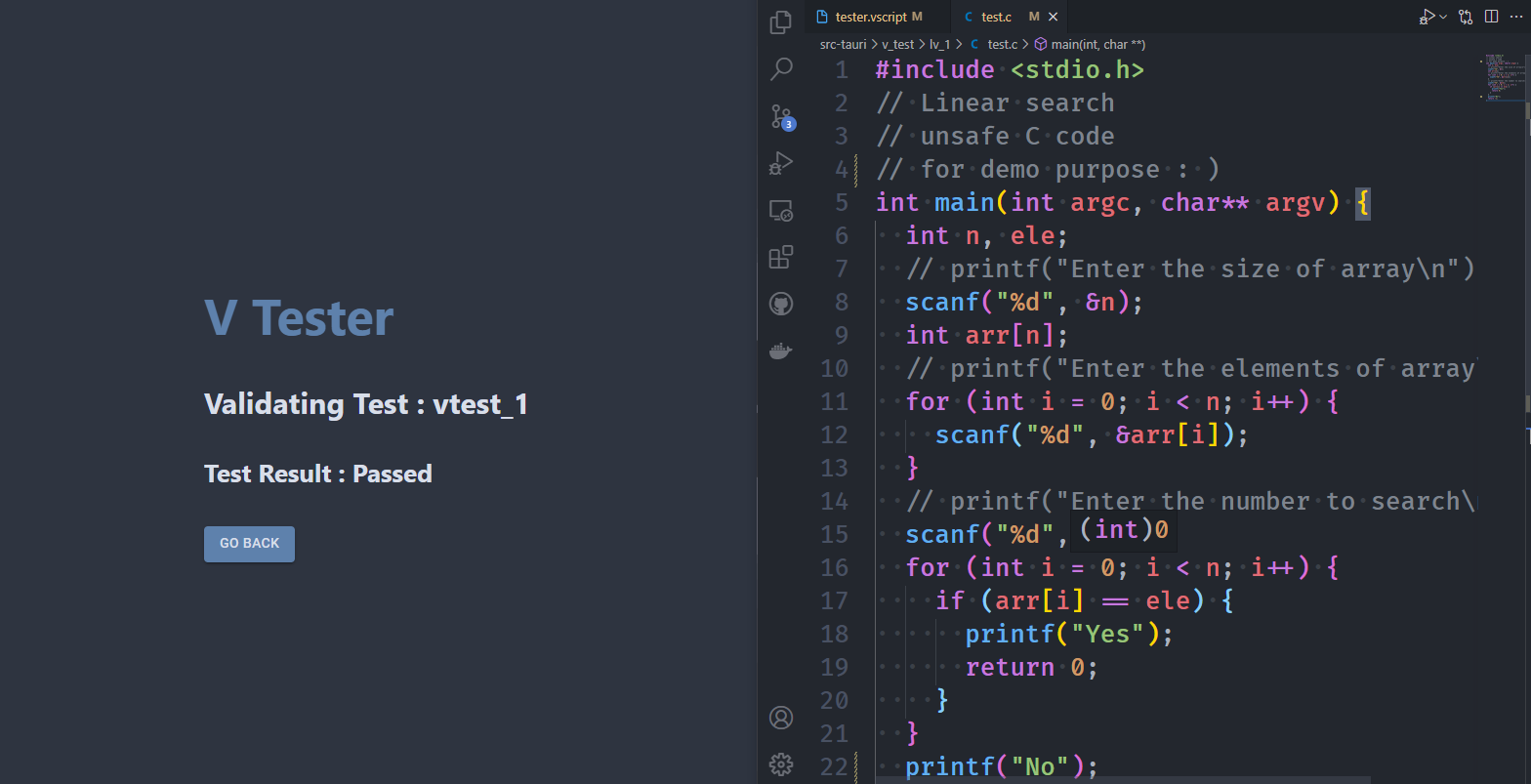Click 'main' in the function declaration
The width and height of the screenshot is (1531, 784).
pyautogui.click(x=965, y=203)
